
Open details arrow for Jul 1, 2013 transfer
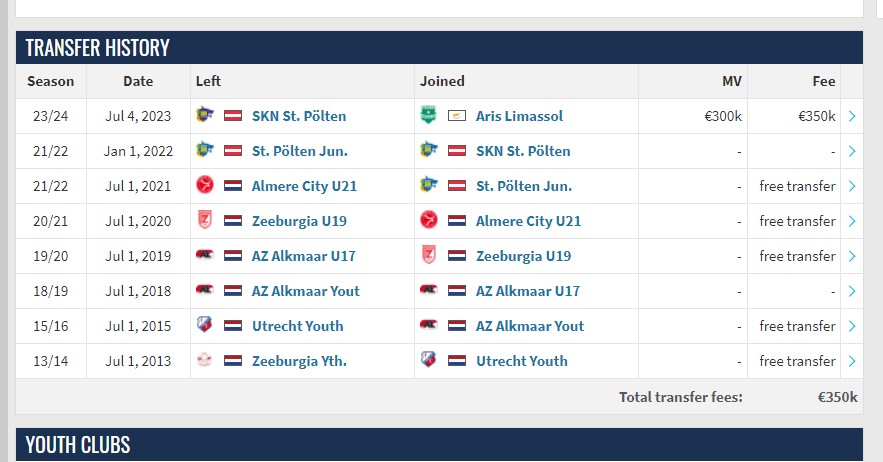click(852, 361)
